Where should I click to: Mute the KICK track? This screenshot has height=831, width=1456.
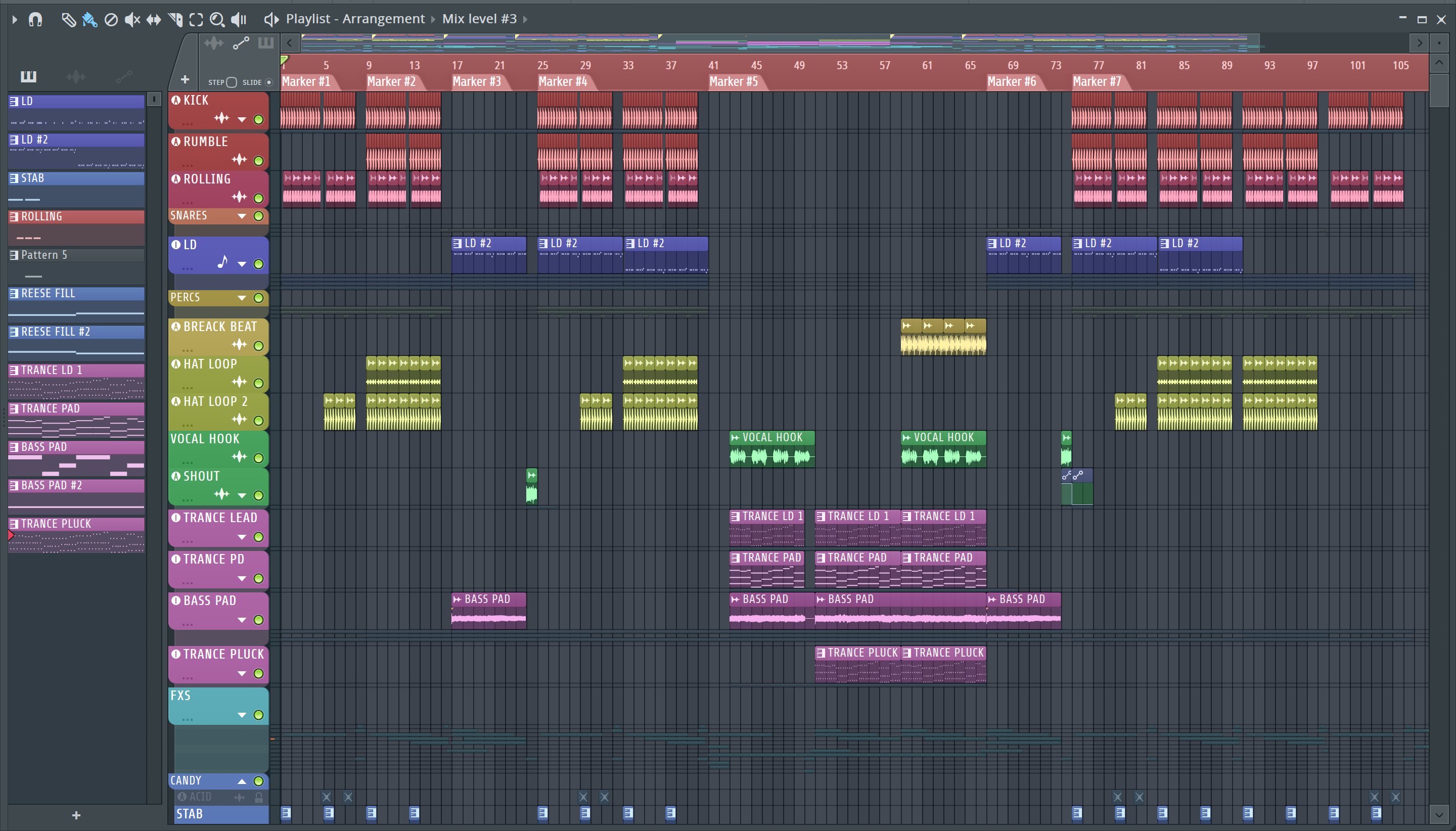(258, 119)
